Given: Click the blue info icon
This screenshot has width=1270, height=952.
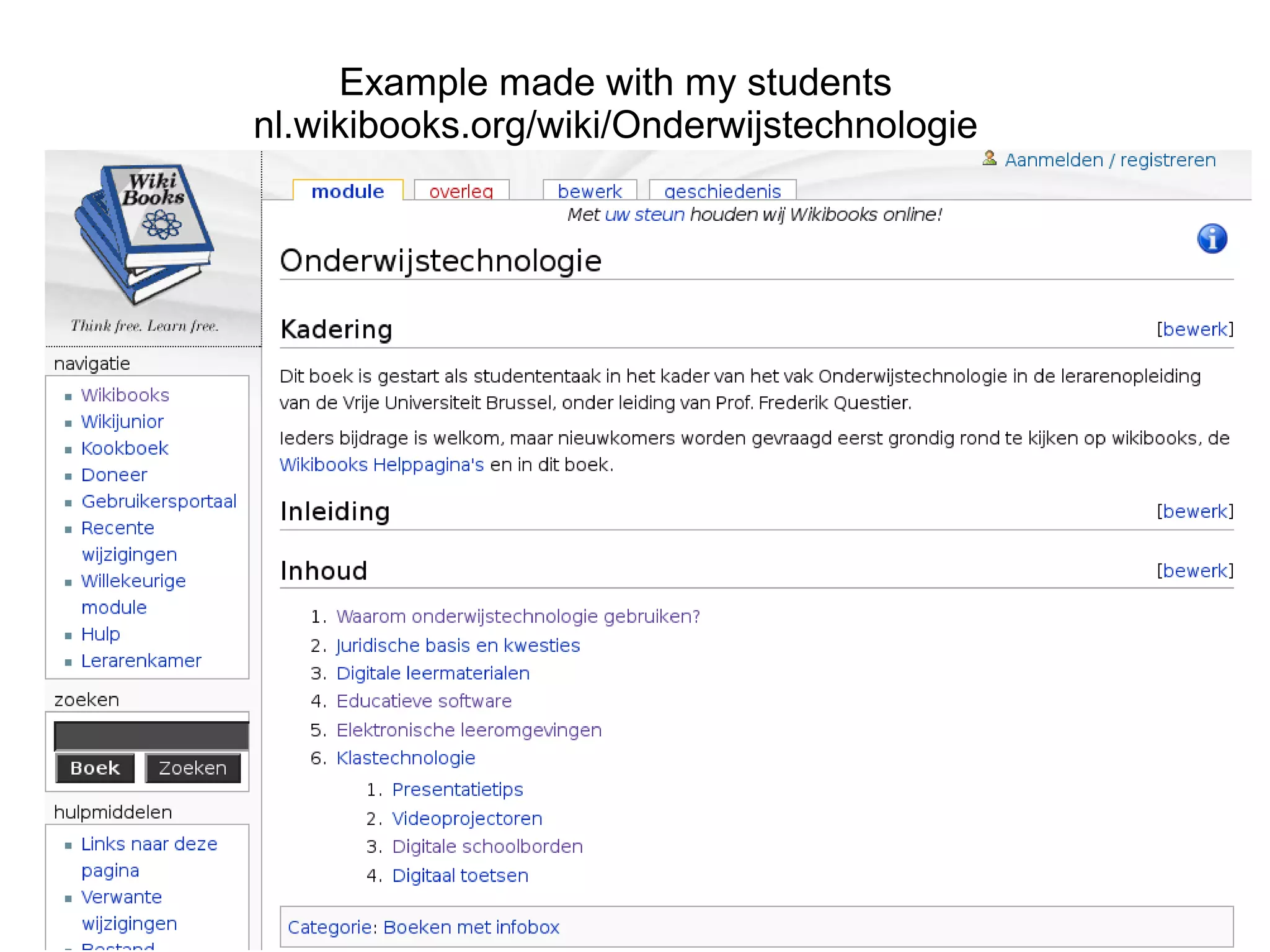Looking at the screenshot, I should coord(1212,239).
